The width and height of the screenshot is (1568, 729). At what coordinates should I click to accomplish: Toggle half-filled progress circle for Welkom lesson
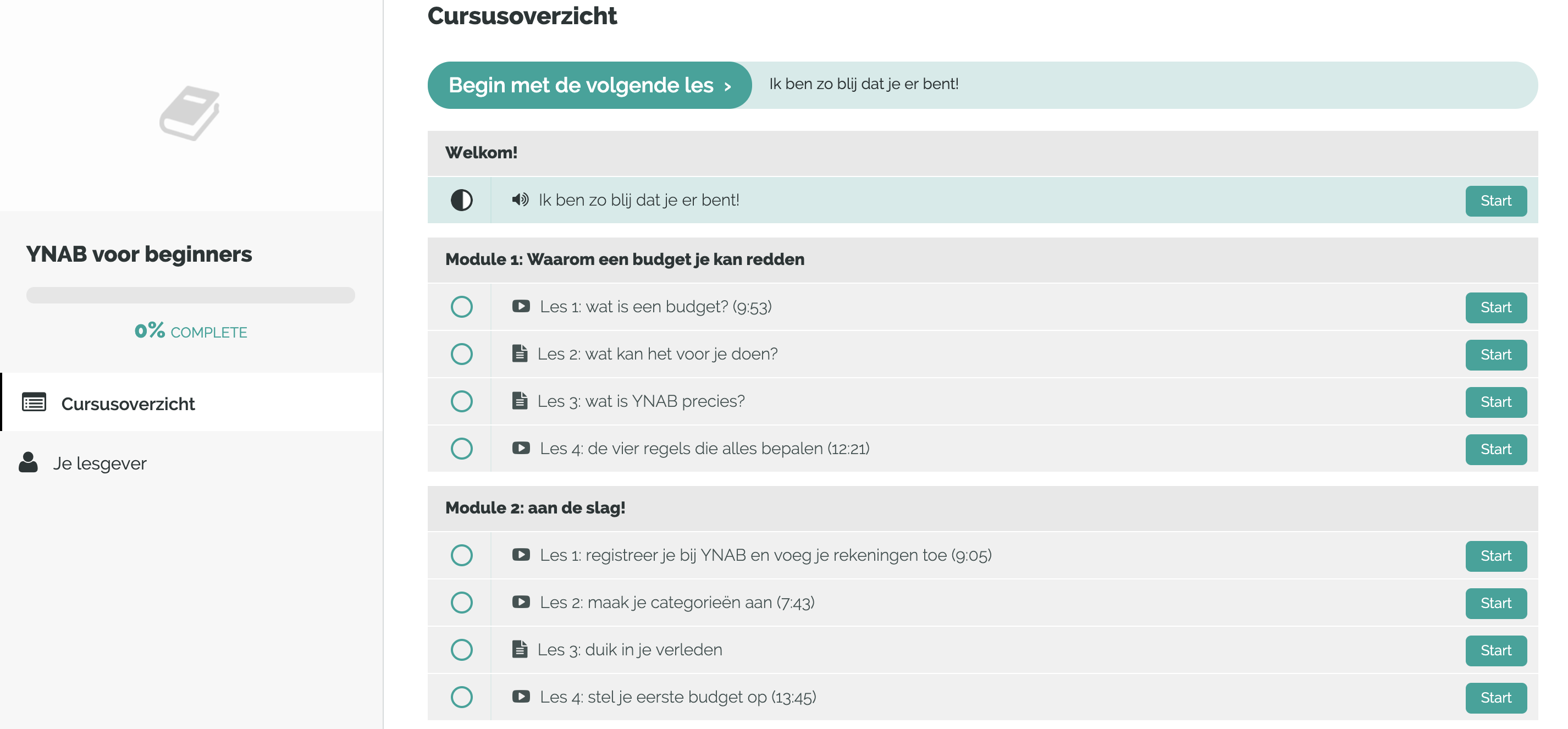pyautogui.click(x=461, y=200)
